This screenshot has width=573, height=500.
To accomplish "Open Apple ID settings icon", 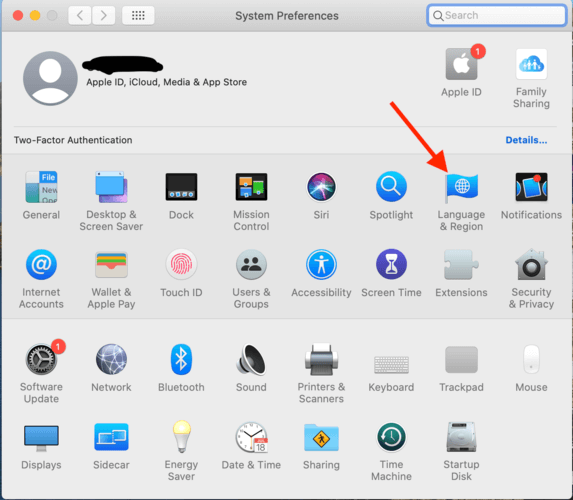I will [462, 64].
